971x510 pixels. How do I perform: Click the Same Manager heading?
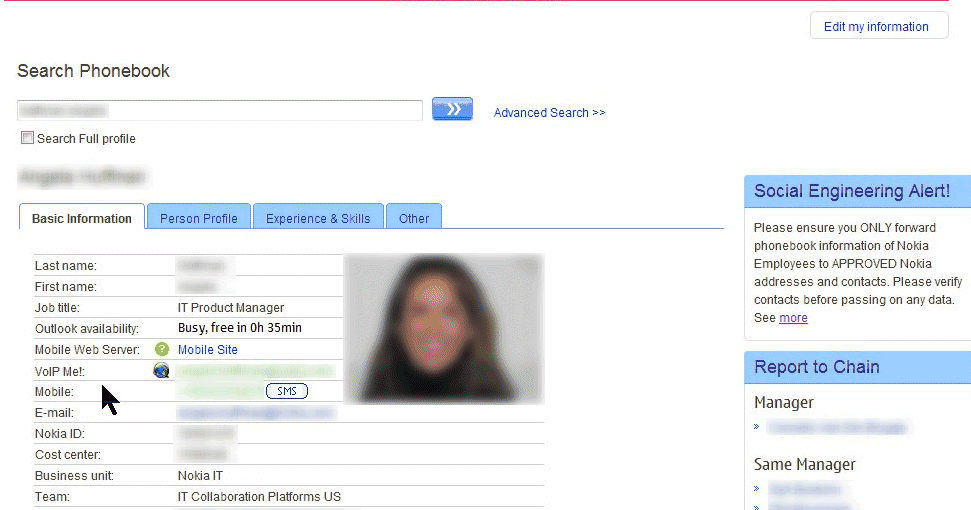(804, 464)
